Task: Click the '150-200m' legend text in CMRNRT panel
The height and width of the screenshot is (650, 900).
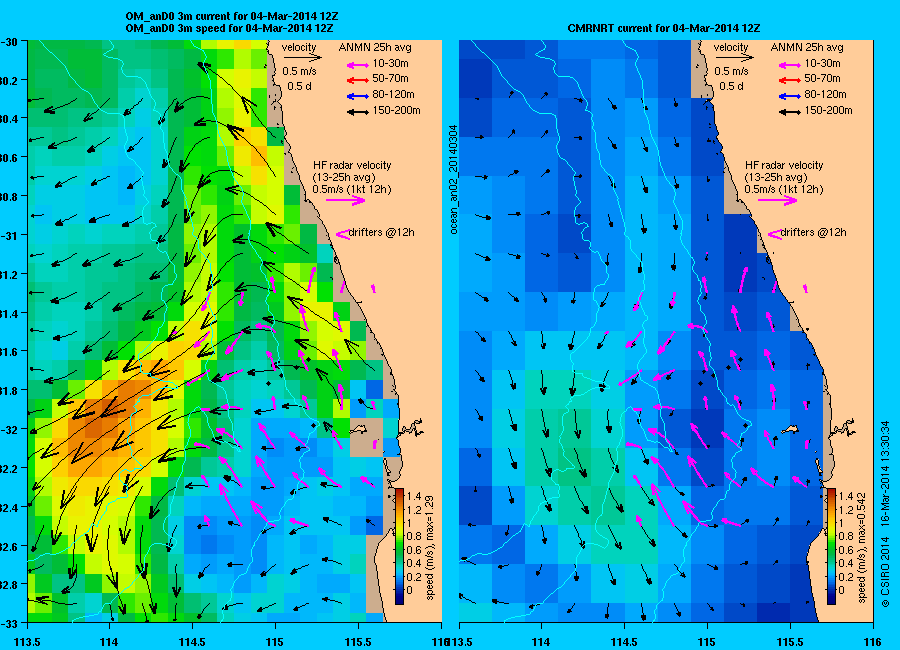Action: tap(828, 111)
